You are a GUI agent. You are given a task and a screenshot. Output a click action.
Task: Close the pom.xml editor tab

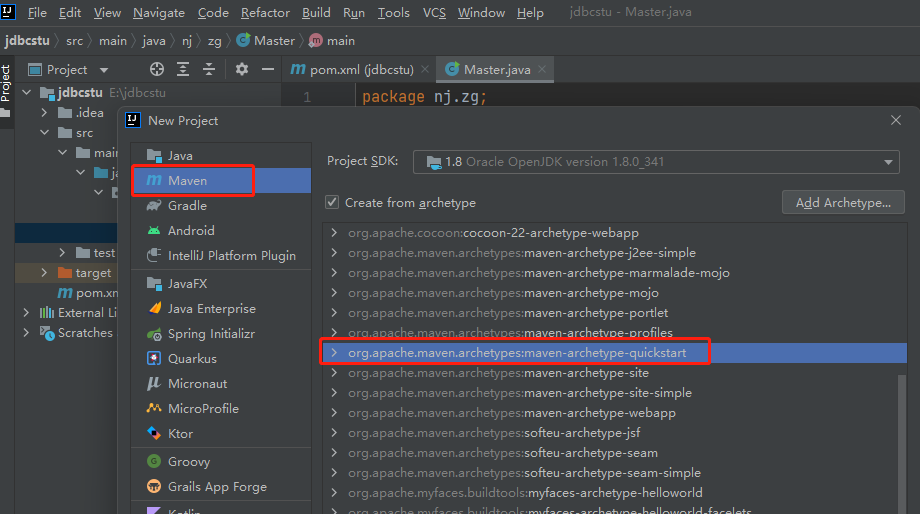pyautogui.click(x=425, y=69)
